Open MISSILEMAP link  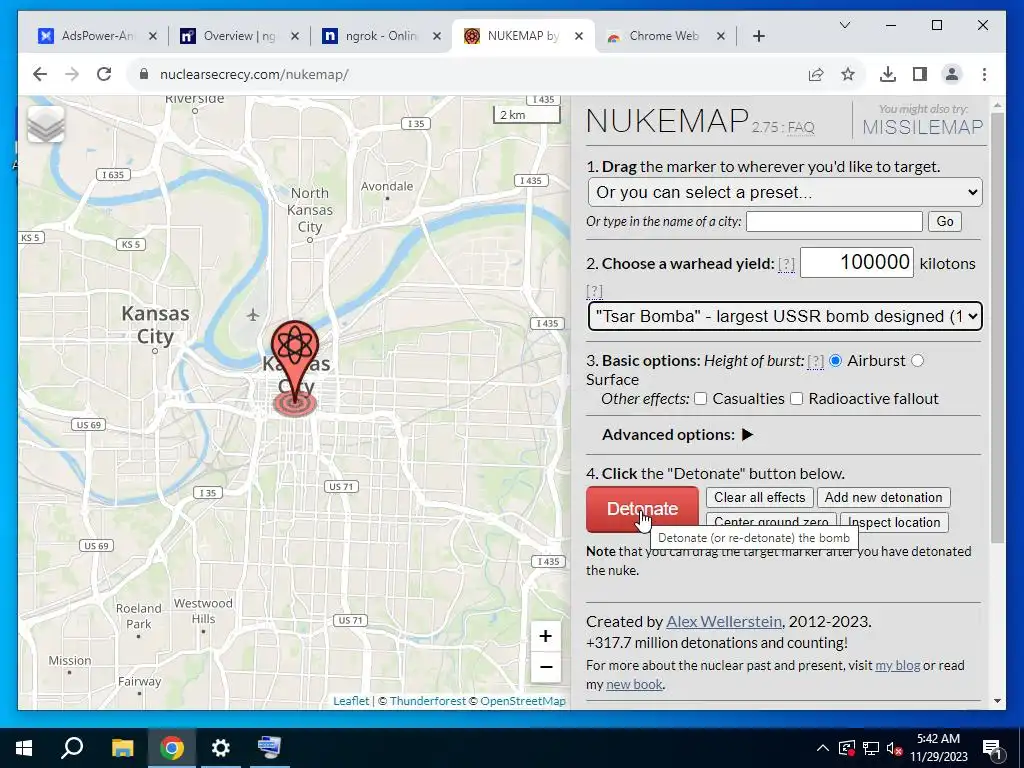(x=923, y=127)
